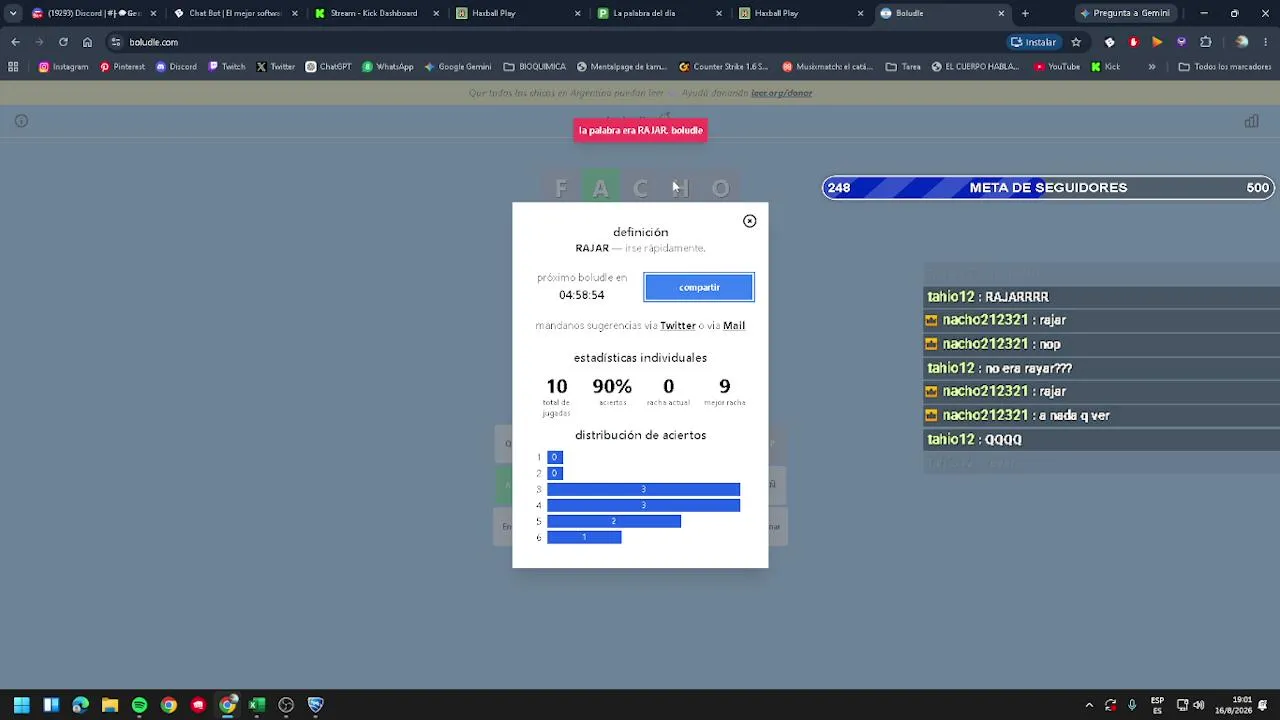Go back with browser back arrow
The image size is (1280, 720).
15,42
